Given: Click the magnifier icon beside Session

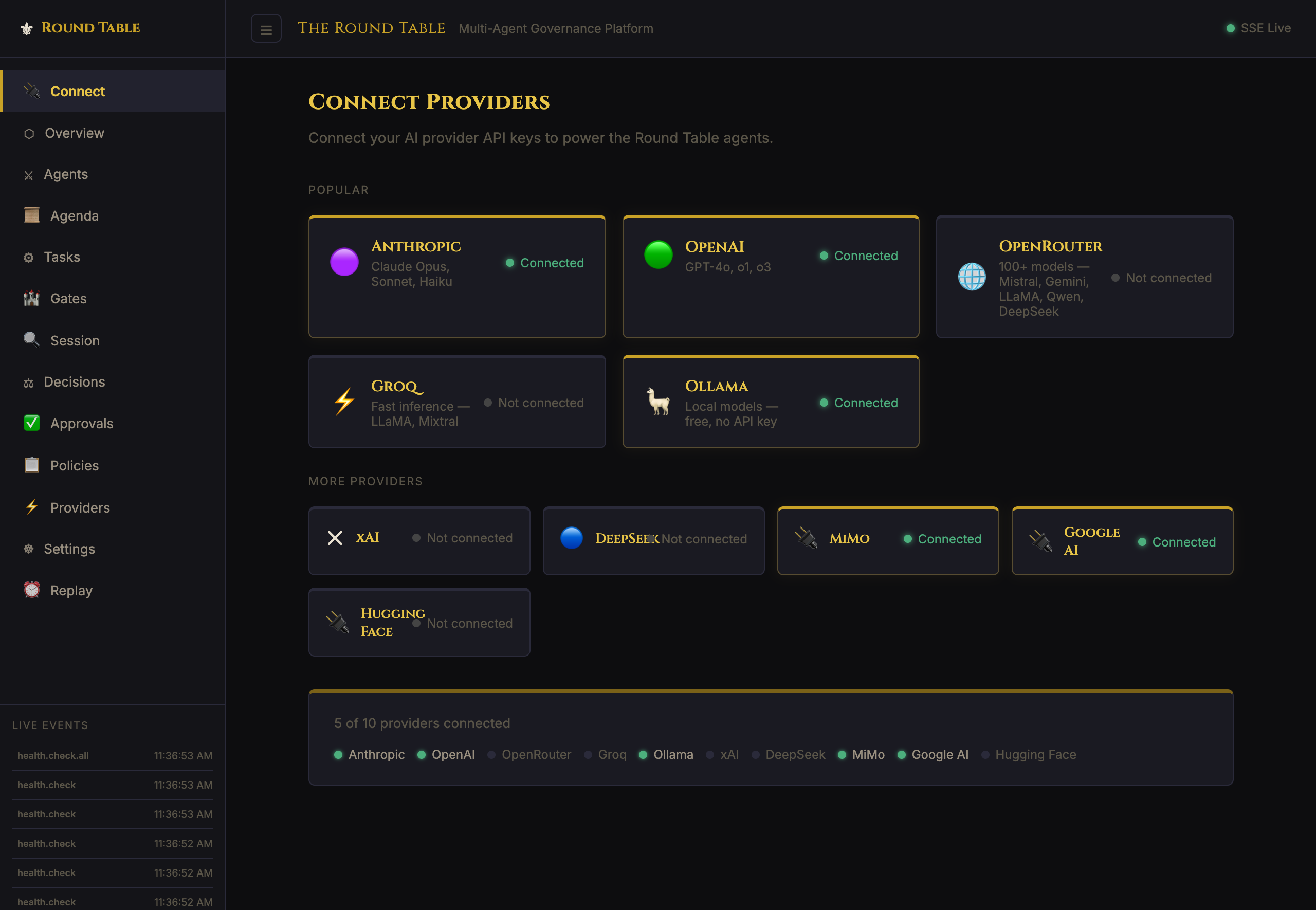Looking at the screenshot, I should pyautogui.click(x=32, y=340).
